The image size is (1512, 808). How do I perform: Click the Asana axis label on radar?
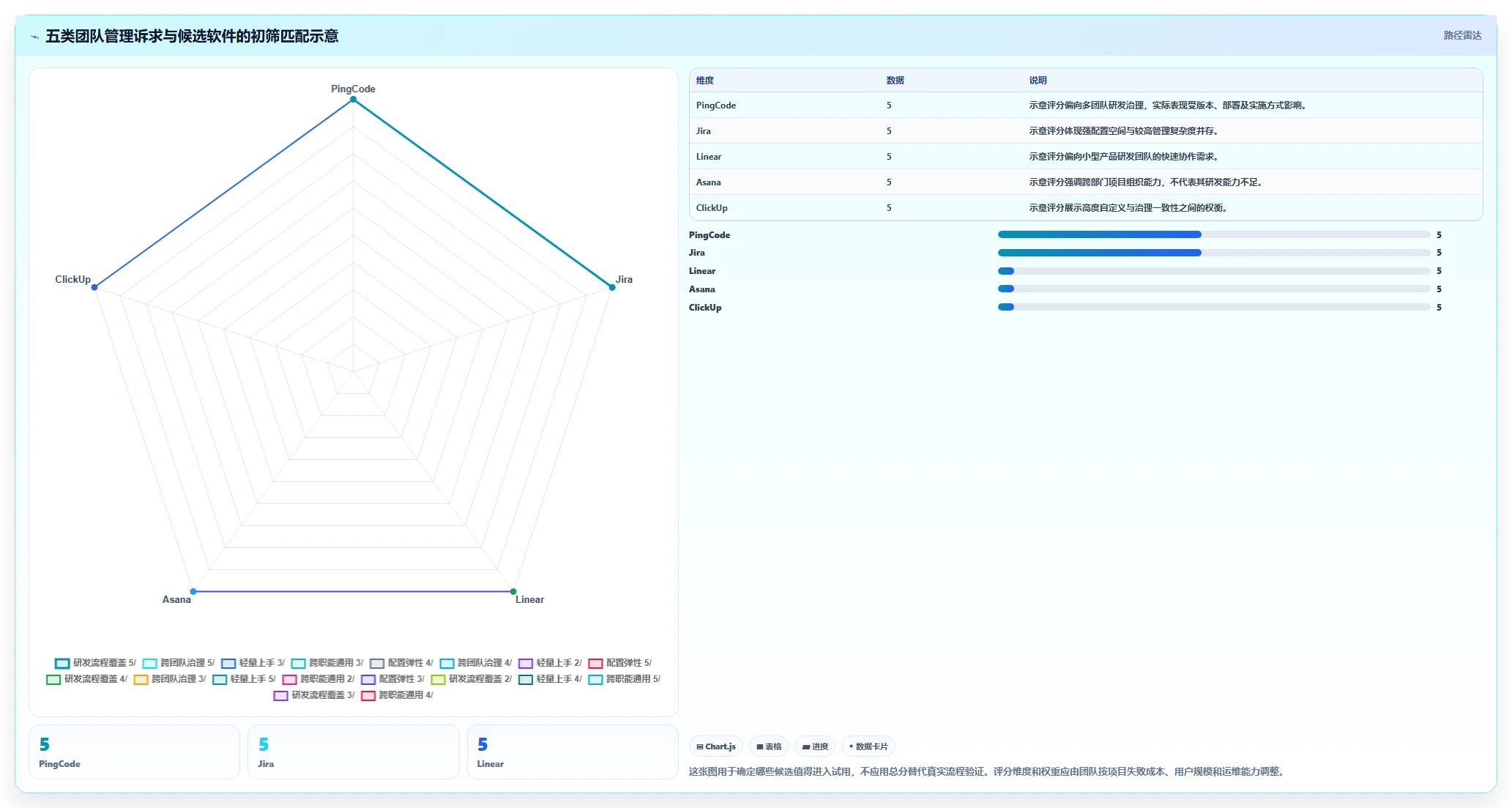pos(176,599)
